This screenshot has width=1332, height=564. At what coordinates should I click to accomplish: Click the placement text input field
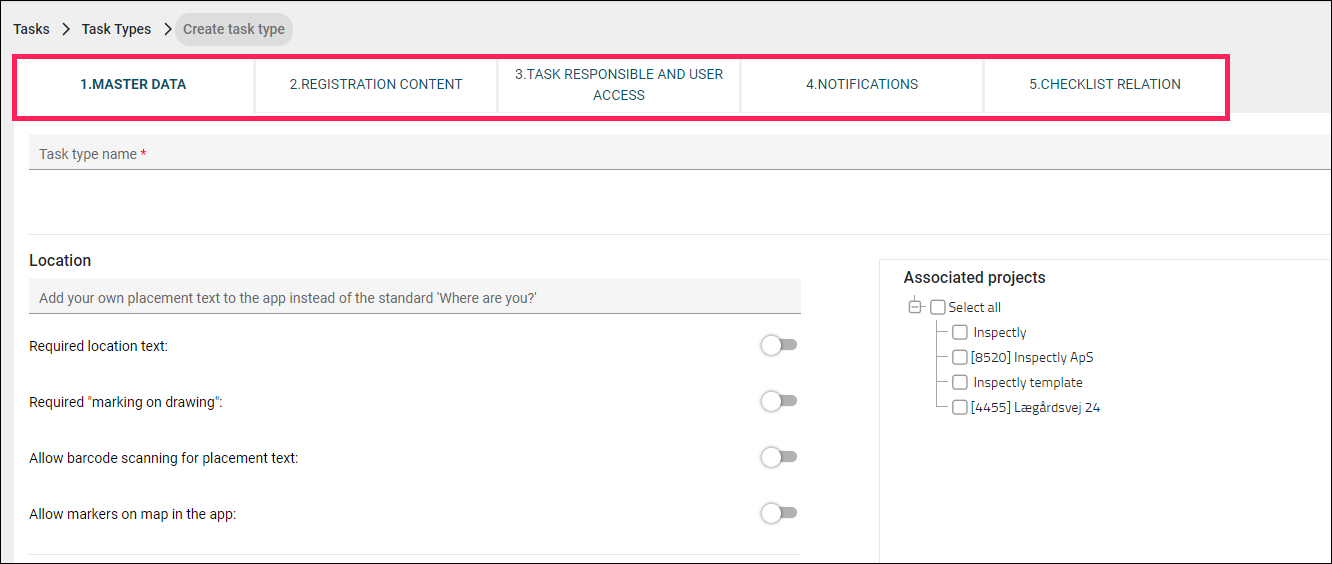click(415, 297)
